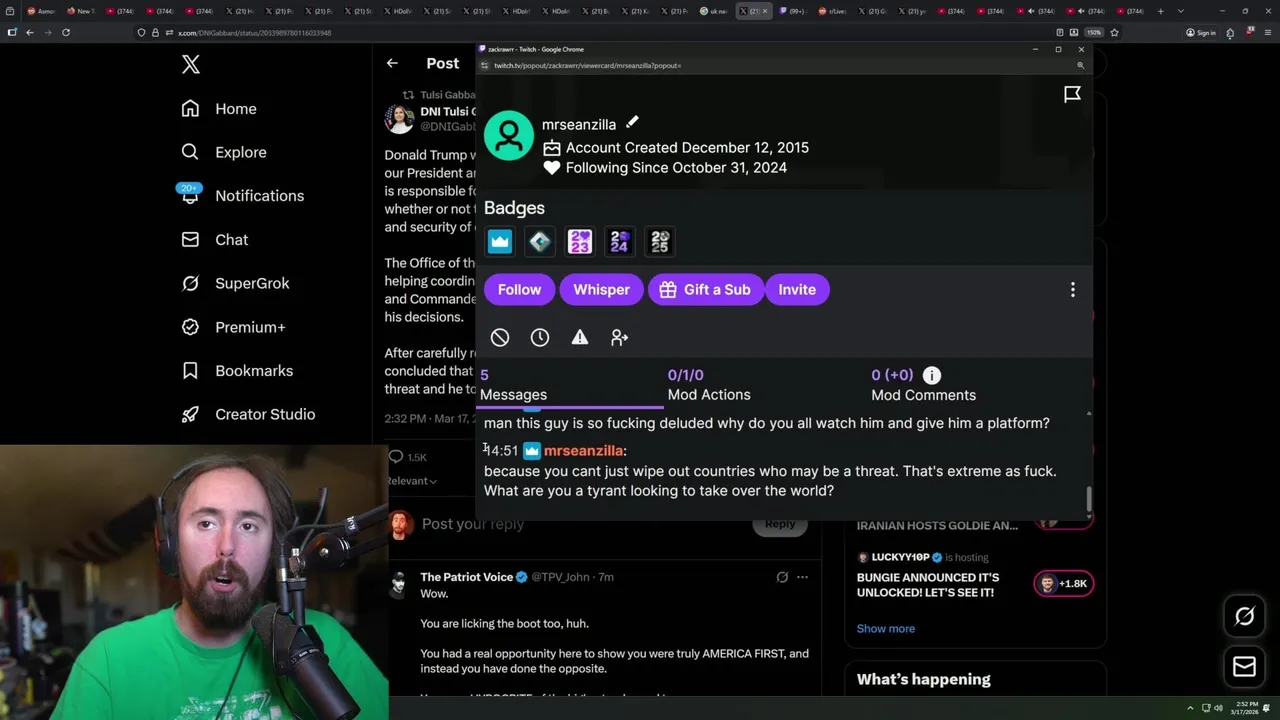Click the report flag icon in viewer card
This screenshot has width=1280, height=720.
point(1072,94)
